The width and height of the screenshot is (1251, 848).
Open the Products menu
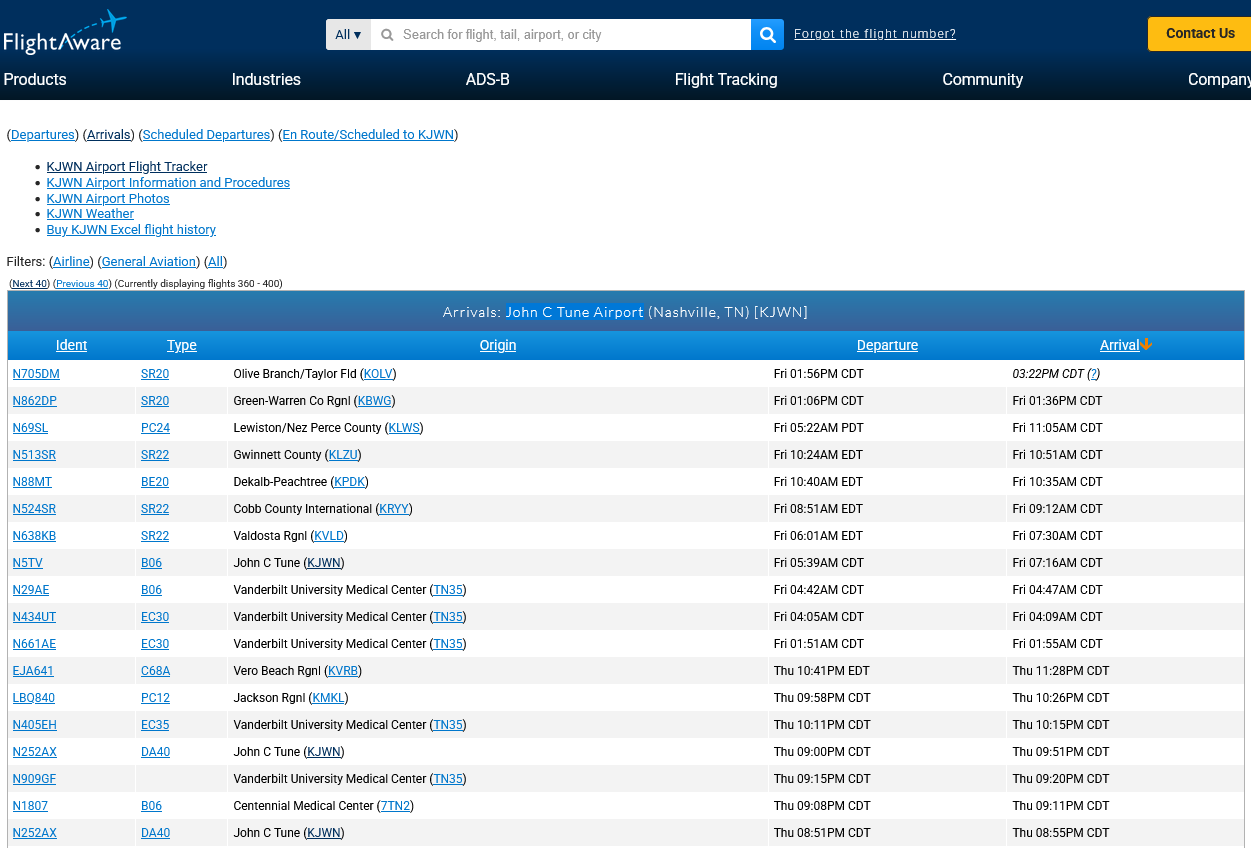click(35, 80)
